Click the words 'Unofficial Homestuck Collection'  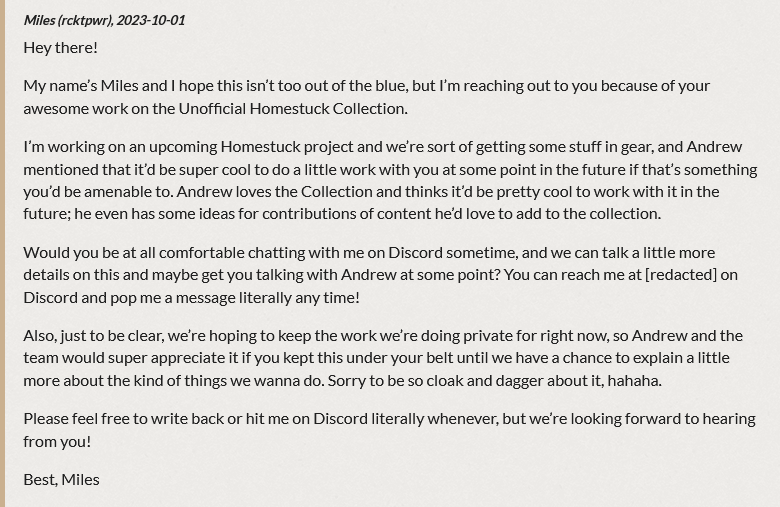tap(292, 108)
